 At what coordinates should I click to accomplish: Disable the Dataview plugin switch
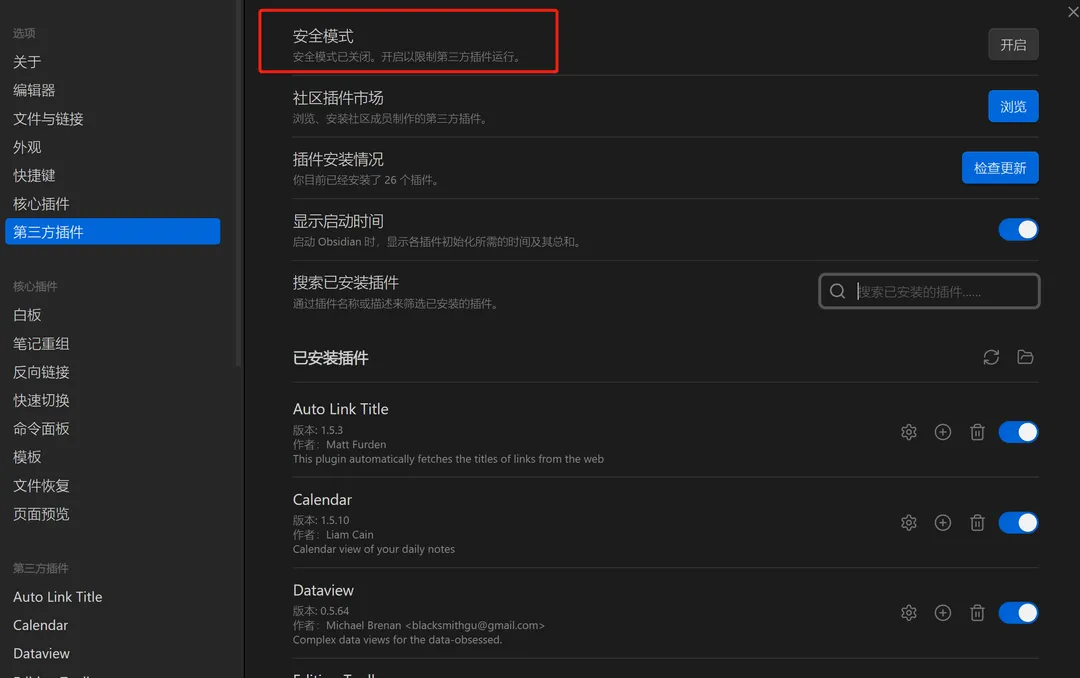1018,613
